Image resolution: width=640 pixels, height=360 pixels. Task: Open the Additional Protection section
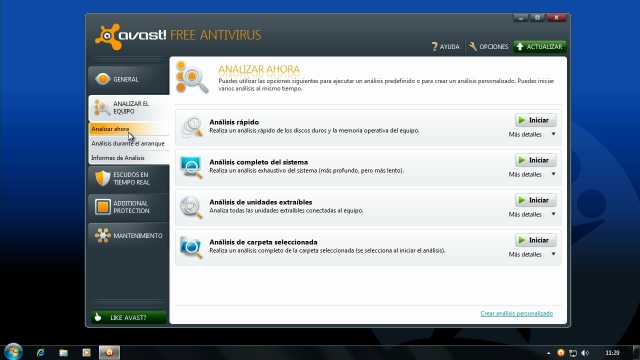[129, 207]
